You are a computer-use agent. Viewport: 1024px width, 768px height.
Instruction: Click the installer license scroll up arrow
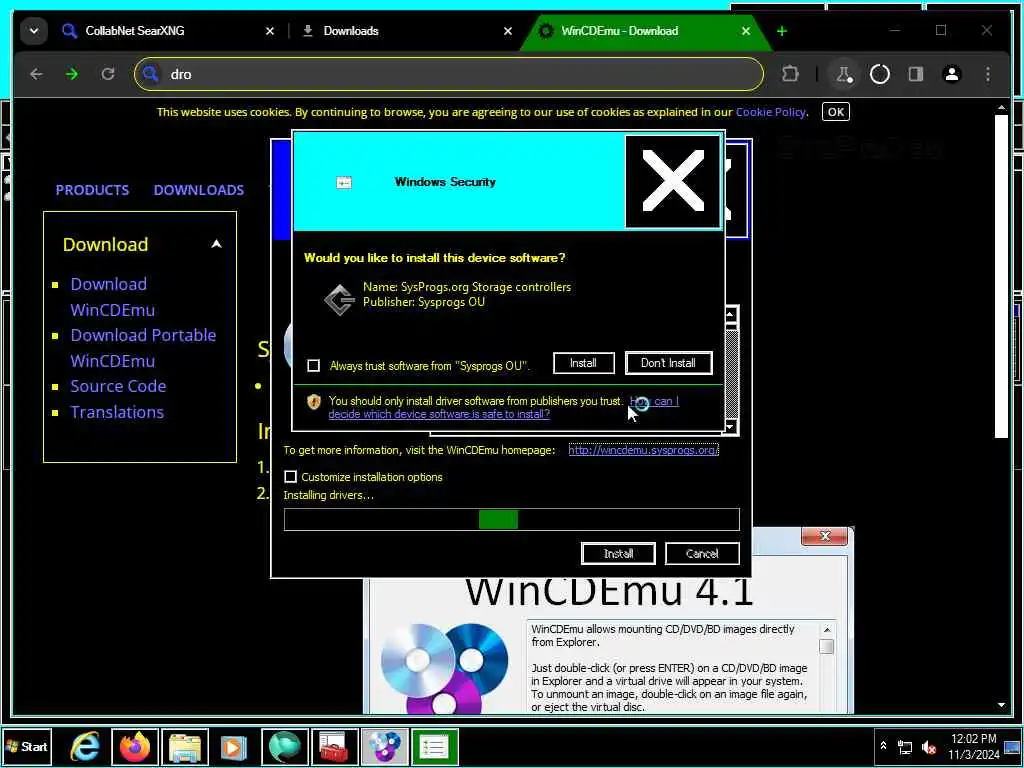[x=731, y=315]
